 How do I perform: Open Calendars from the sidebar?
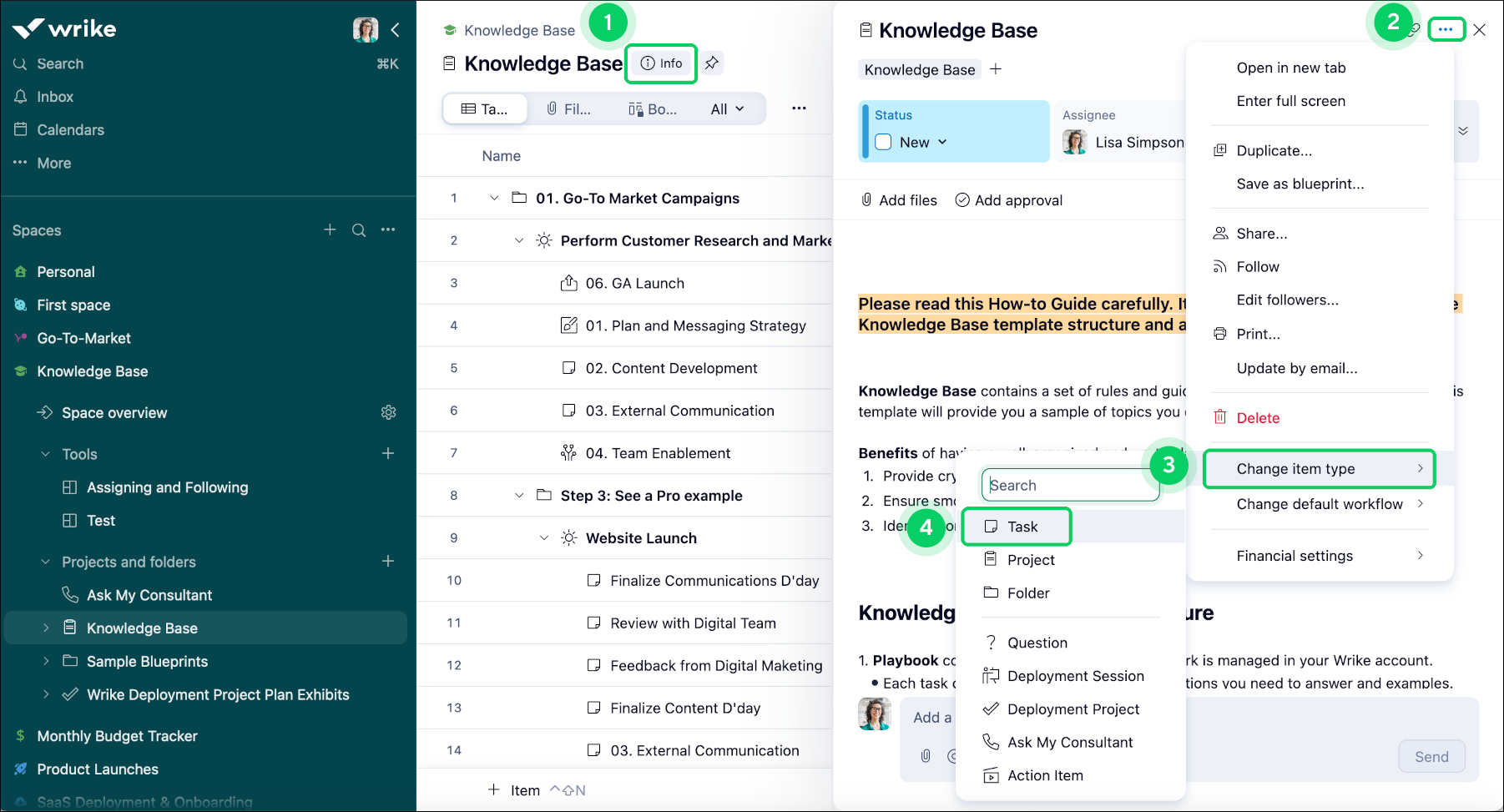70,129
